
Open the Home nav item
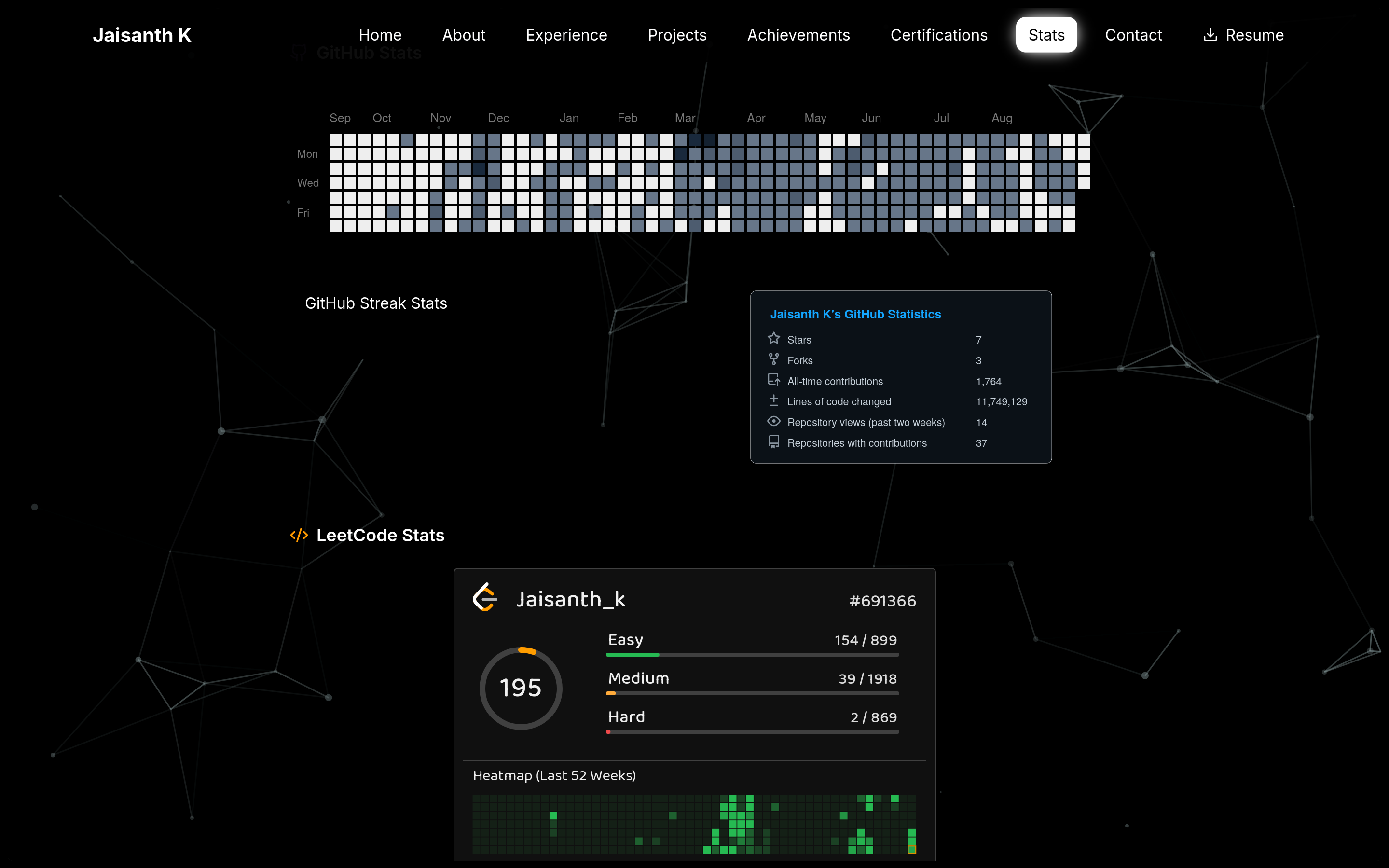pyautogui.click(x=380, y=35)
